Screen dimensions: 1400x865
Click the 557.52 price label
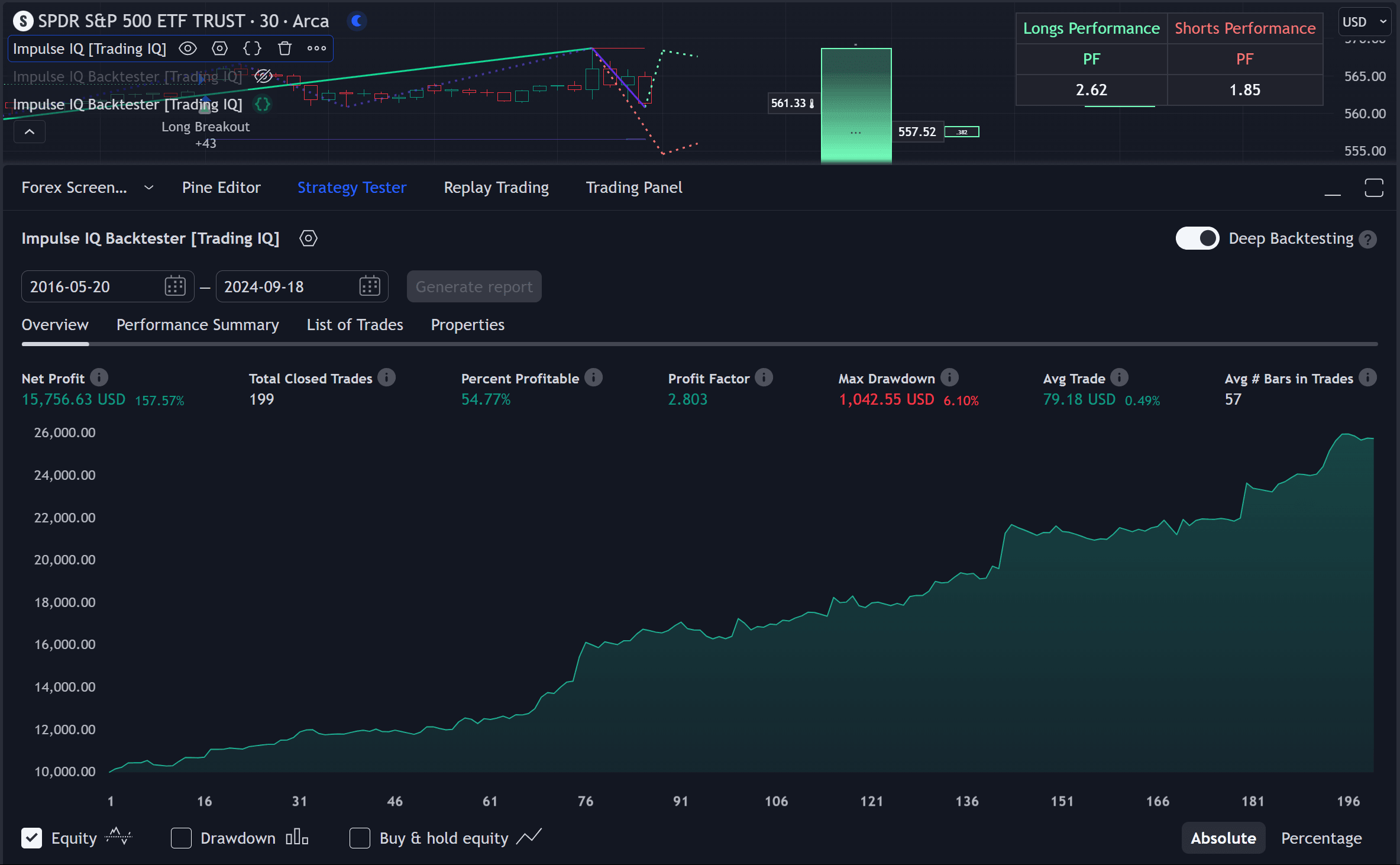coord(917,131)
